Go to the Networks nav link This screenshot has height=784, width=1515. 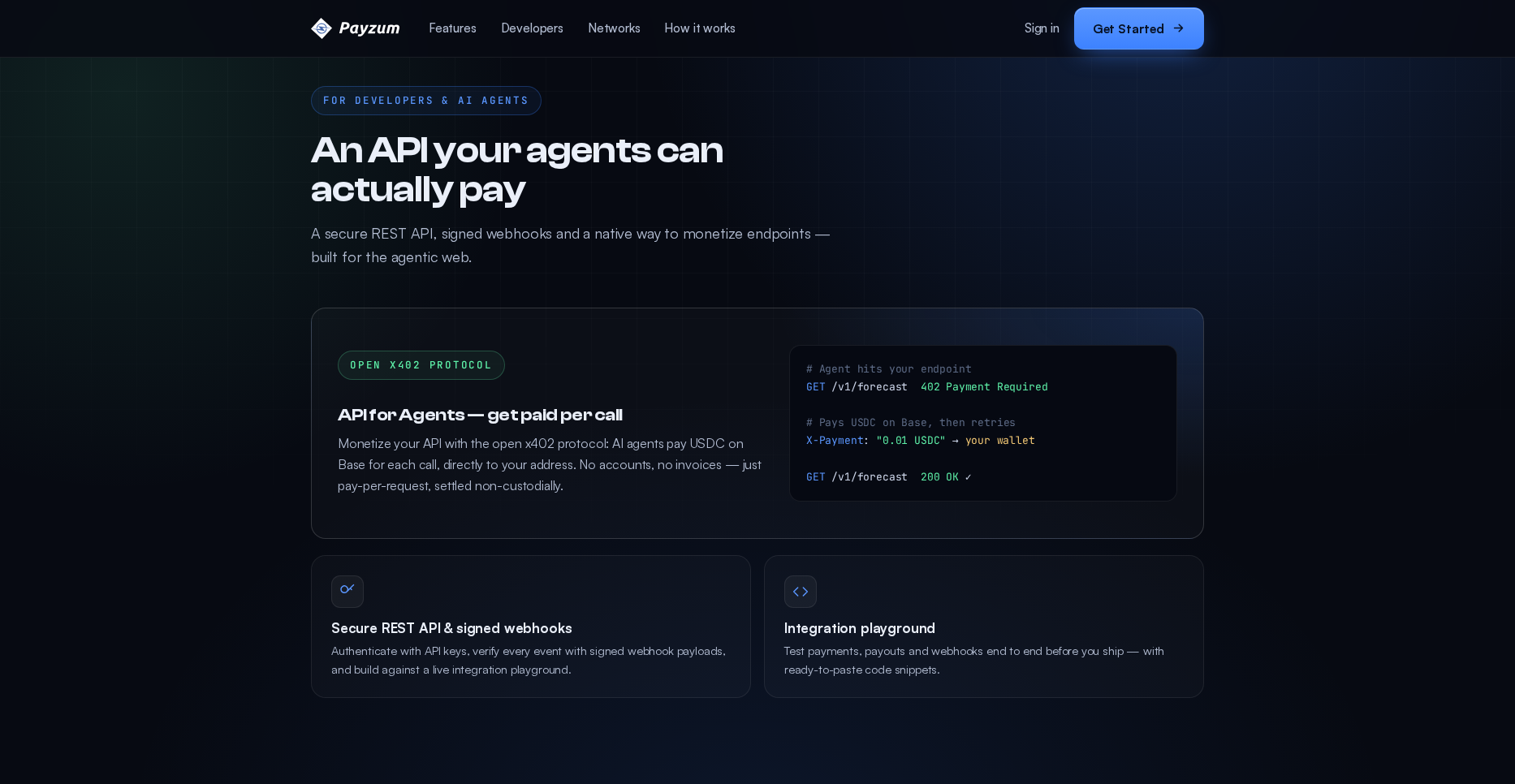[614, 28]
